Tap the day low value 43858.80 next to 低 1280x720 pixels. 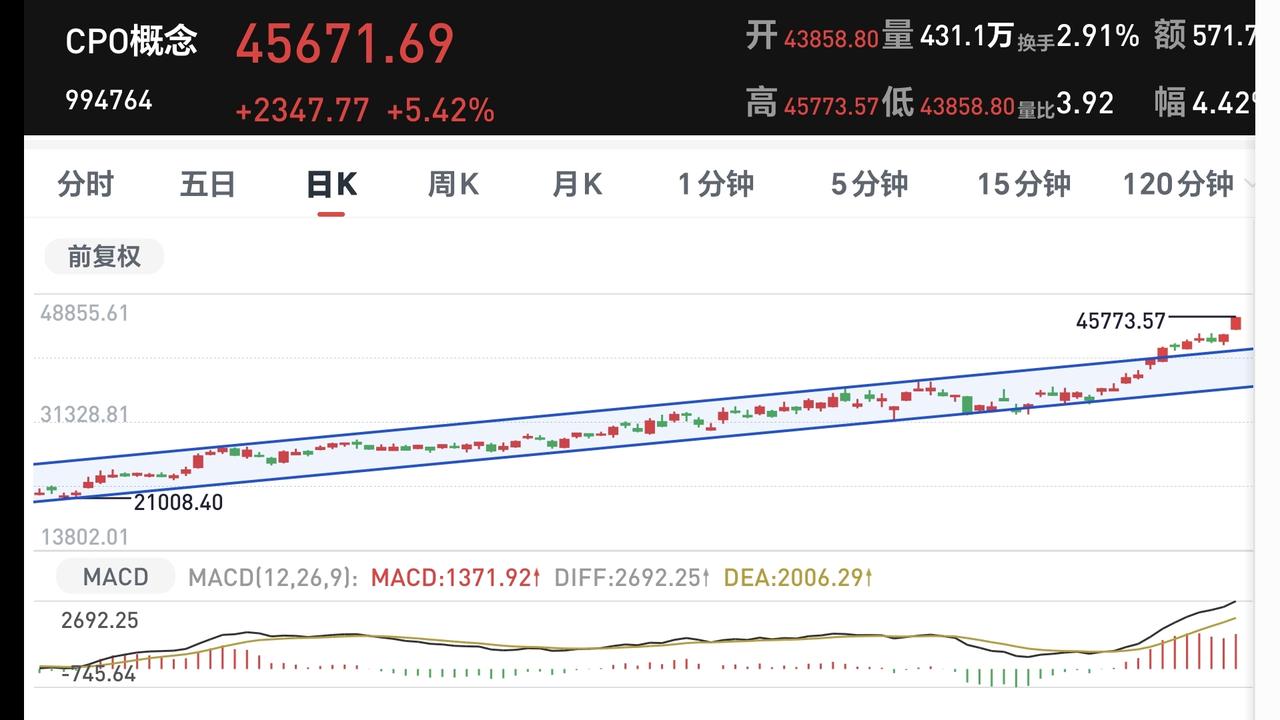pos(967,106)
